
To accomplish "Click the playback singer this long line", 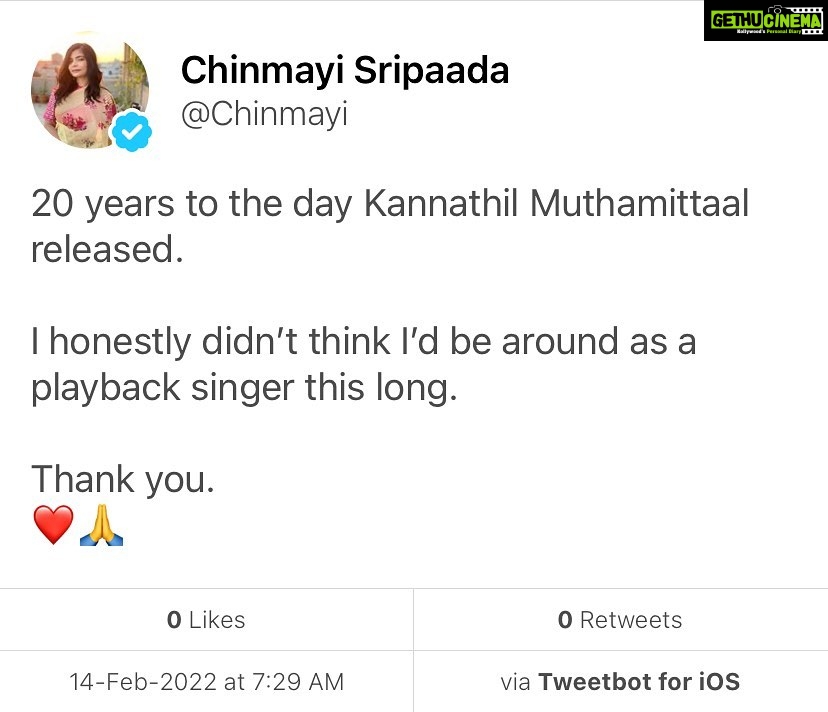I will point(243,387).
